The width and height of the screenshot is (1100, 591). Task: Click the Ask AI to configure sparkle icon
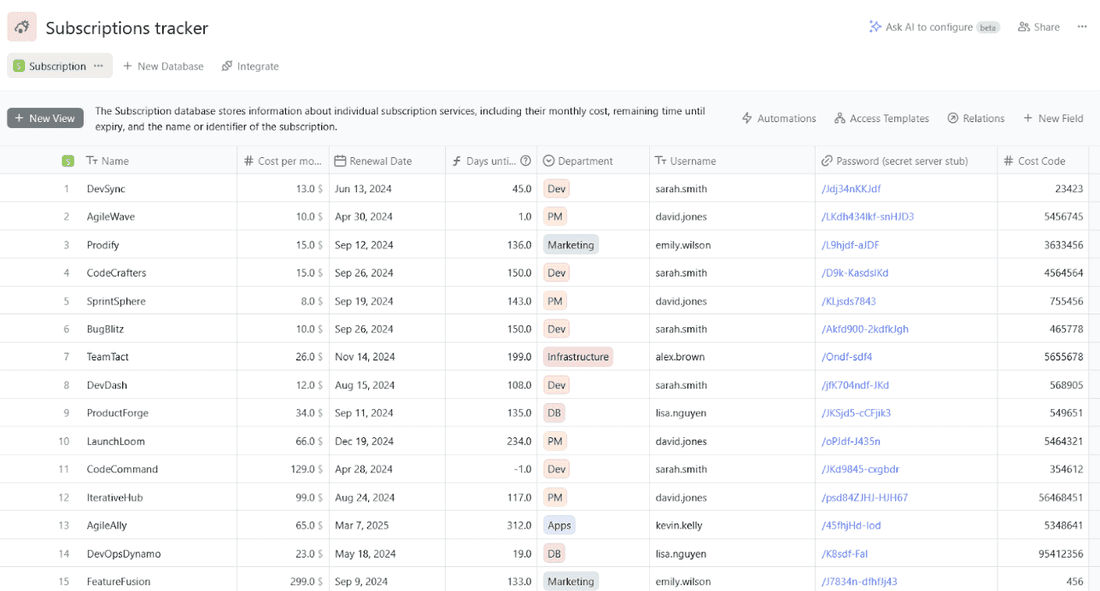point(875,27)
